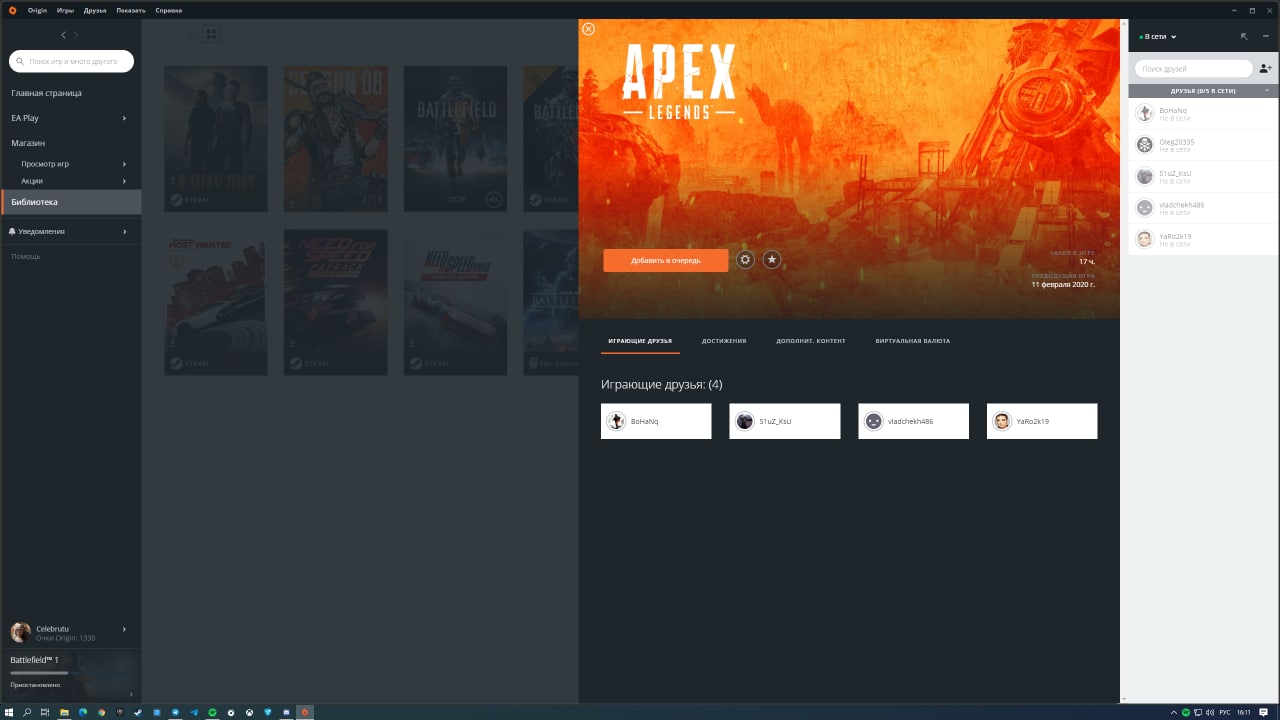This screenshot has height=720, width=1280.
Task: Open S1uZ_KsU playing friend card
Action: point(785,421)
